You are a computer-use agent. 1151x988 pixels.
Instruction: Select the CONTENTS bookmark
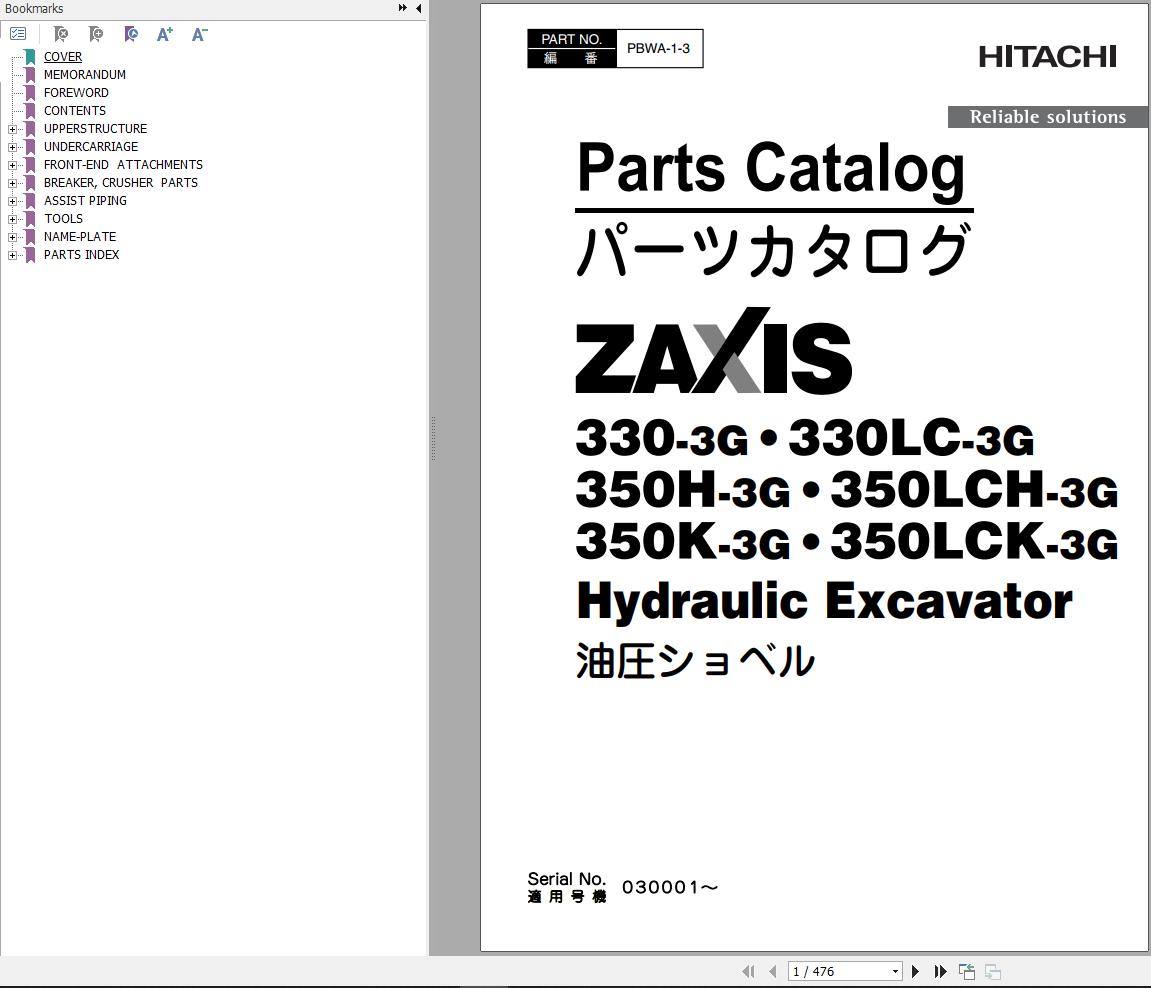[x=74, y=111]
